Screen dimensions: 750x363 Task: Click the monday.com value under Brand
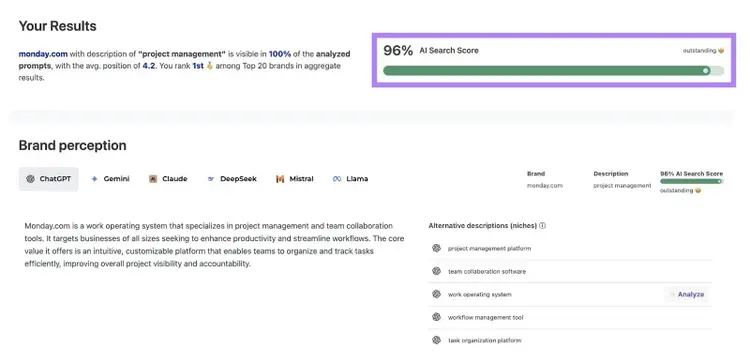[x=545, y=186]
